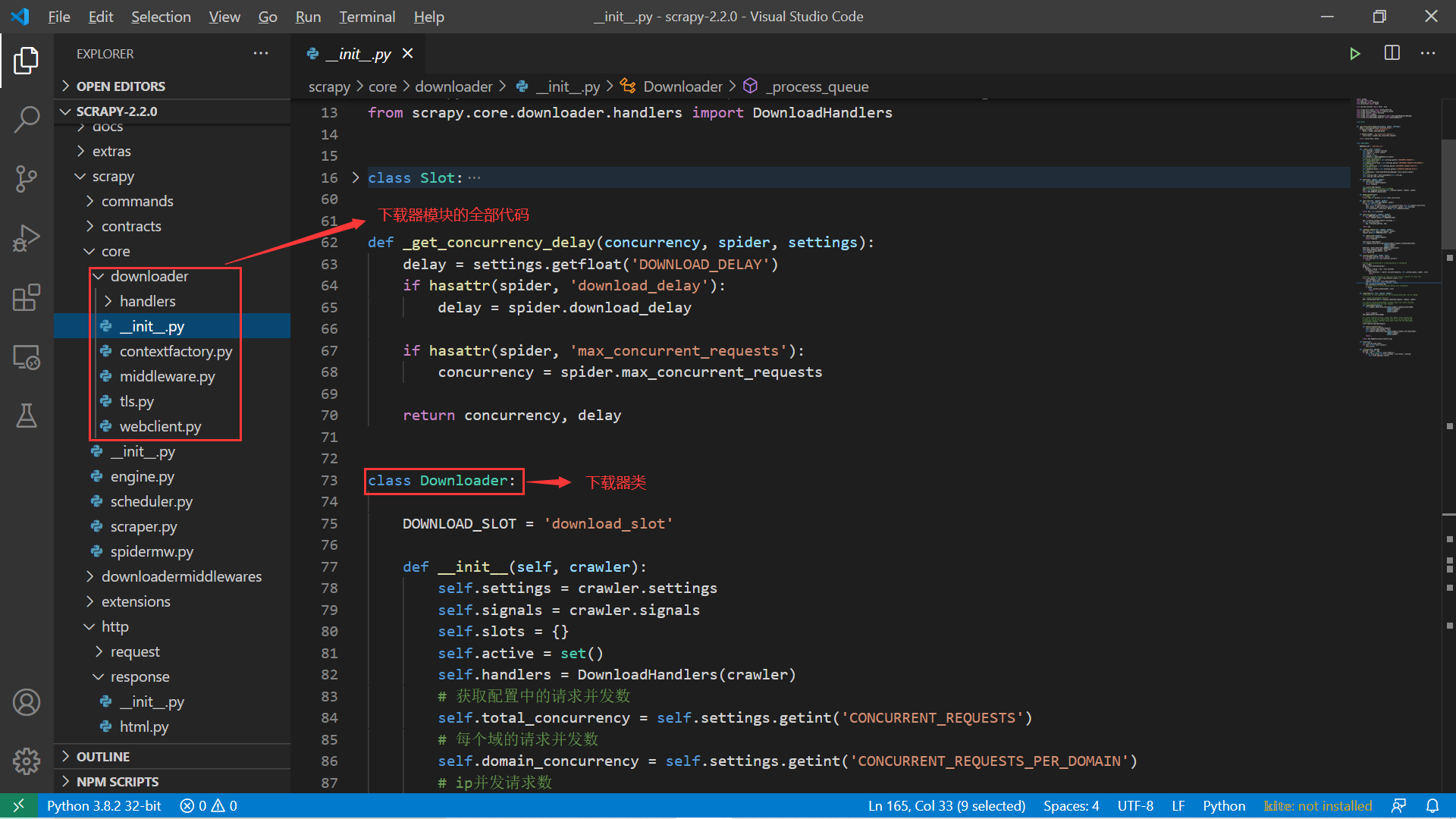Open the Help menu

(428, 17)
